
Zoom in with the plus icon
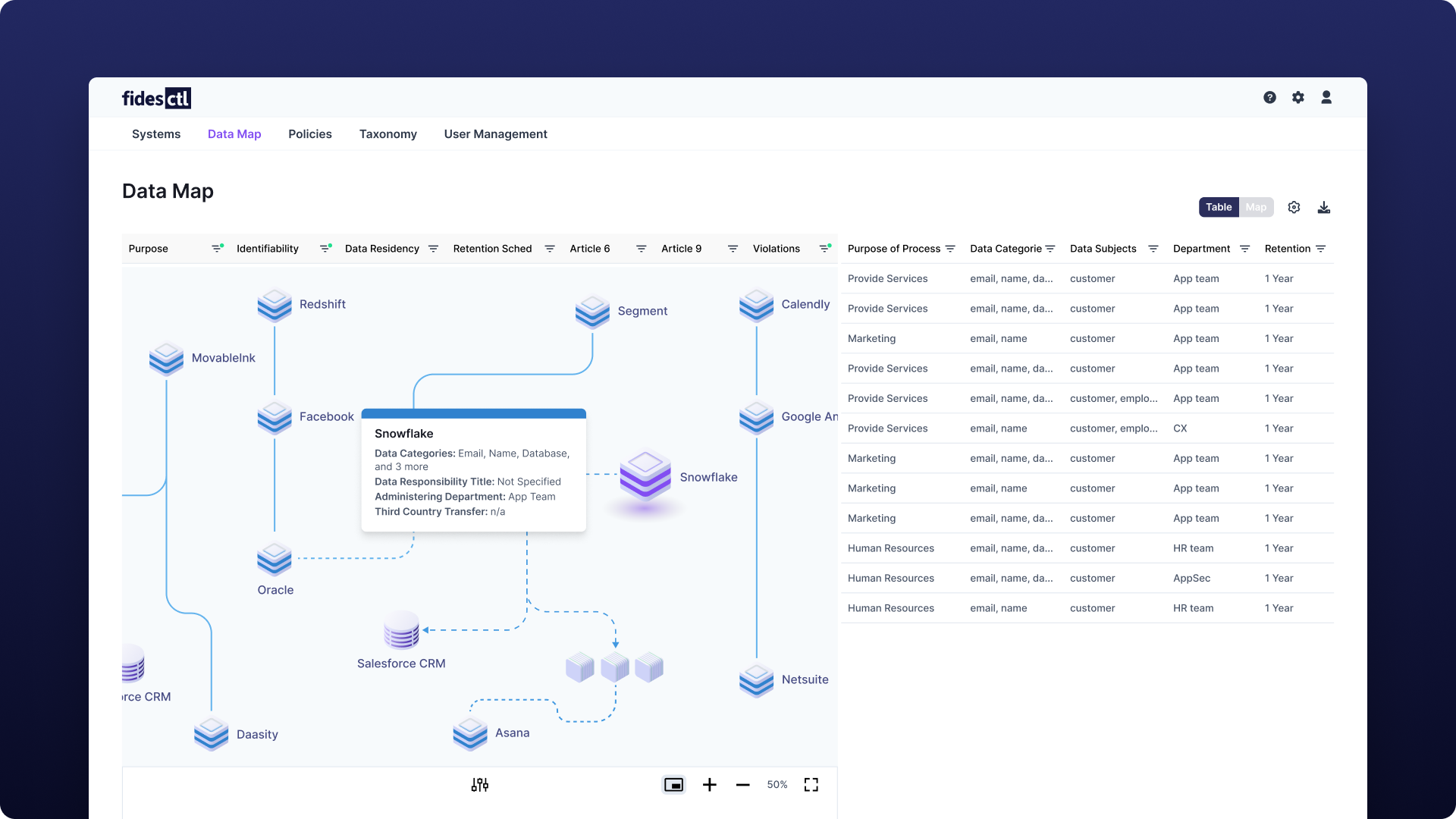(710, 785)
